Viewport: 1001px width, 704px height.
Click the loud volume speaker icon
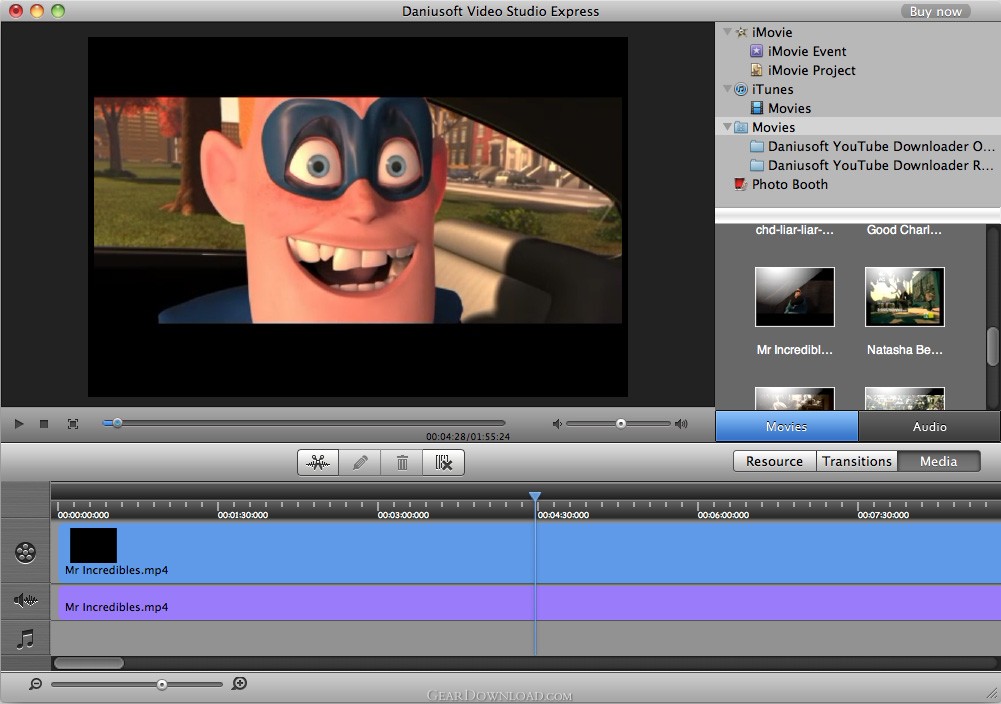681,424
